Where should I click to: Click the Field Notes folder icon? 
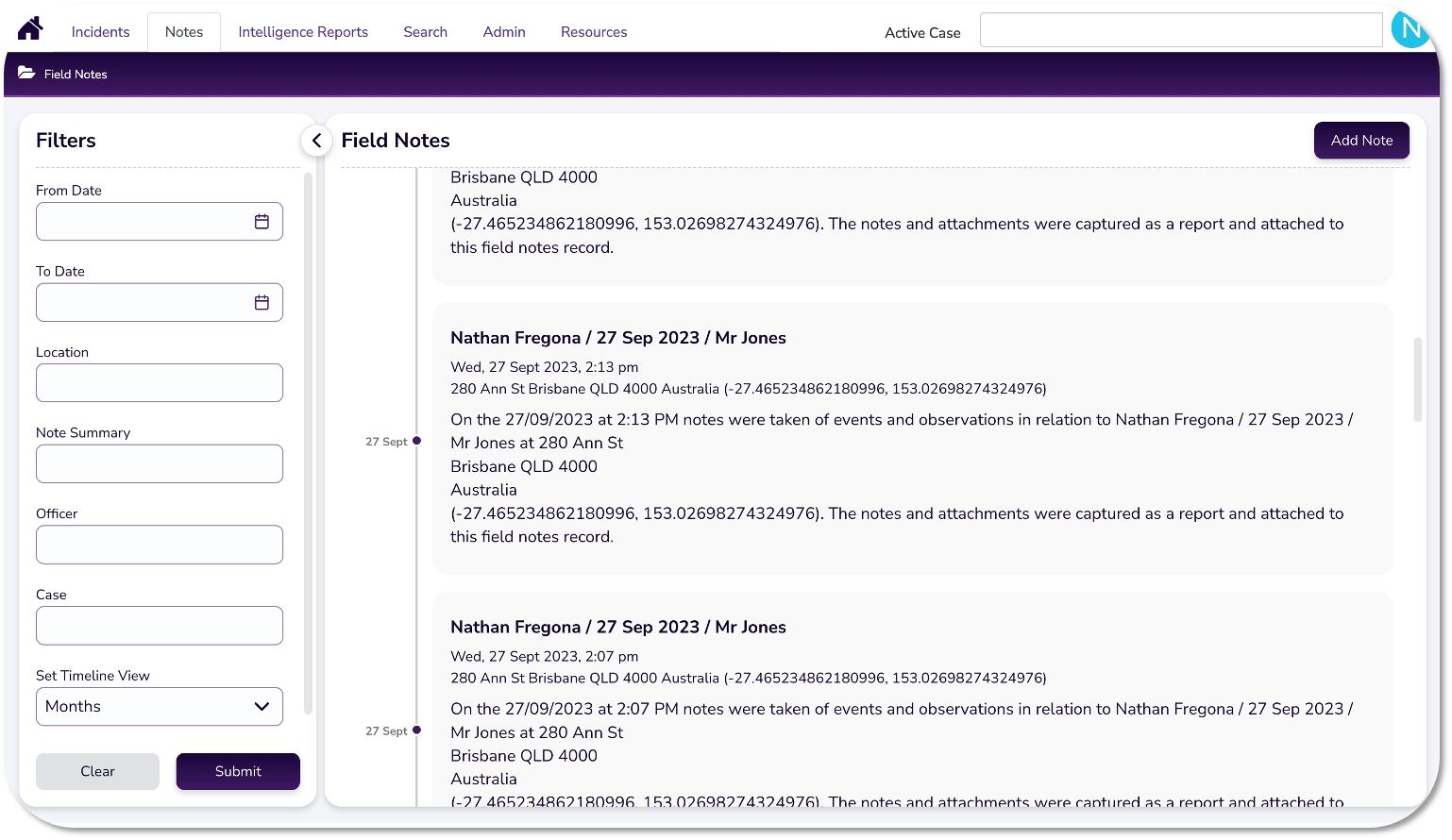pyautogui.click(x=26, y=74)
